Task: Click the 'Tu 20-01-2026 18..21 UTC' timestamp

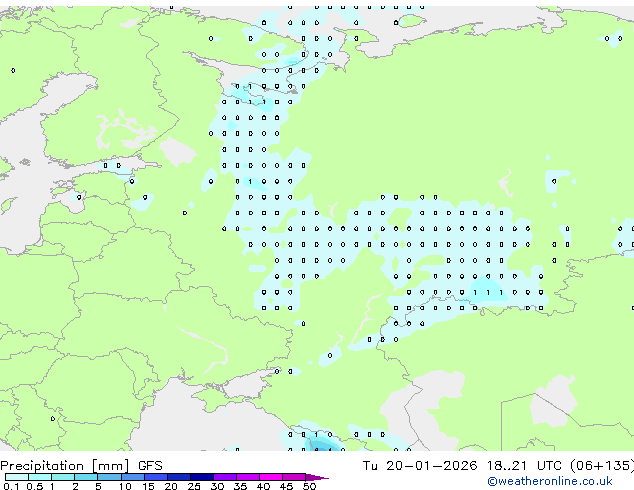Action: [x=462, y=466]
